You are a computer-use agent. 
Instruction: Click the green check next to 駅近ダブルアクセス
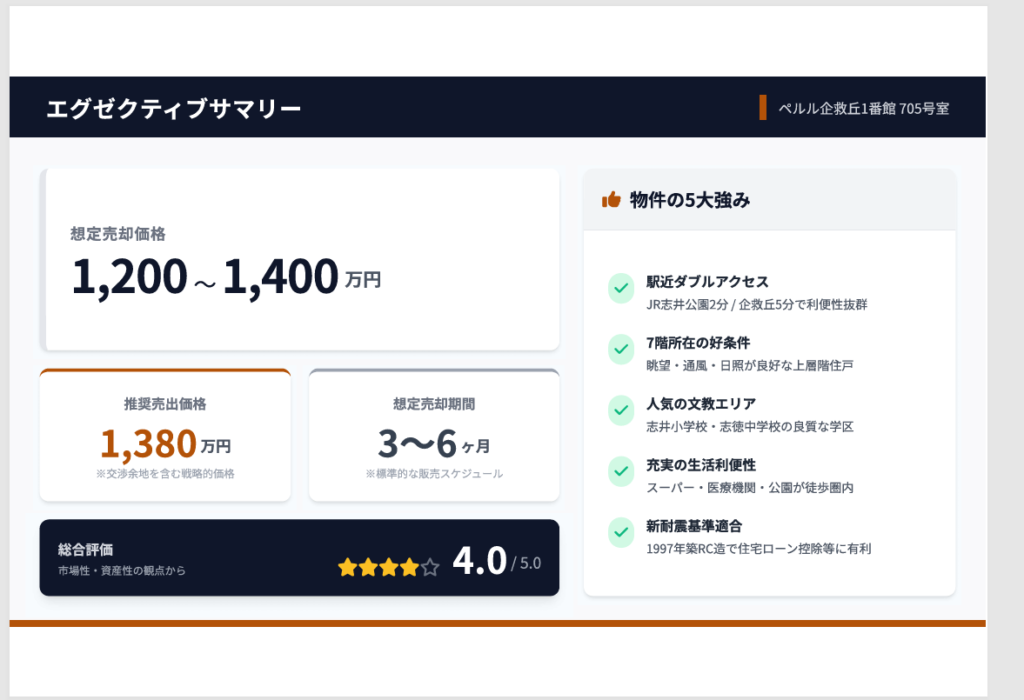click(x=621, y=288)
